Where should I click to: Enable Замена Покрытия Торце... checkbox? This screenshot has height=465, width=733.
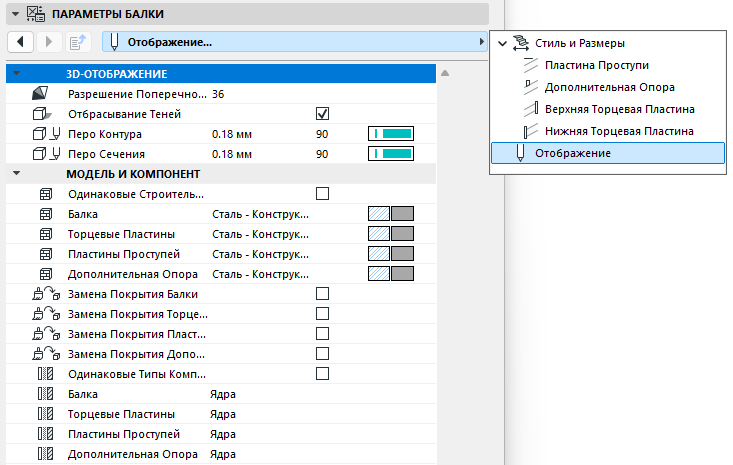click(x=323, y=314)
